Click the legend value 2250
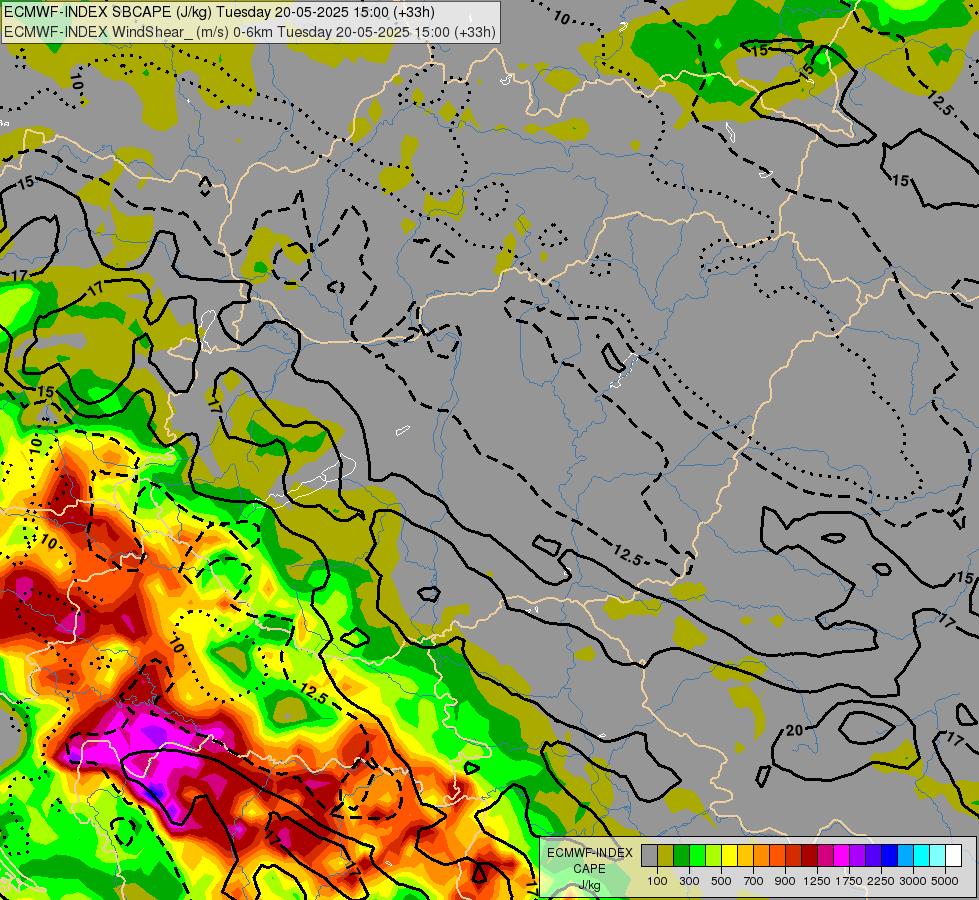The width and height of the screenshot is (979, 900). point(881,881)
